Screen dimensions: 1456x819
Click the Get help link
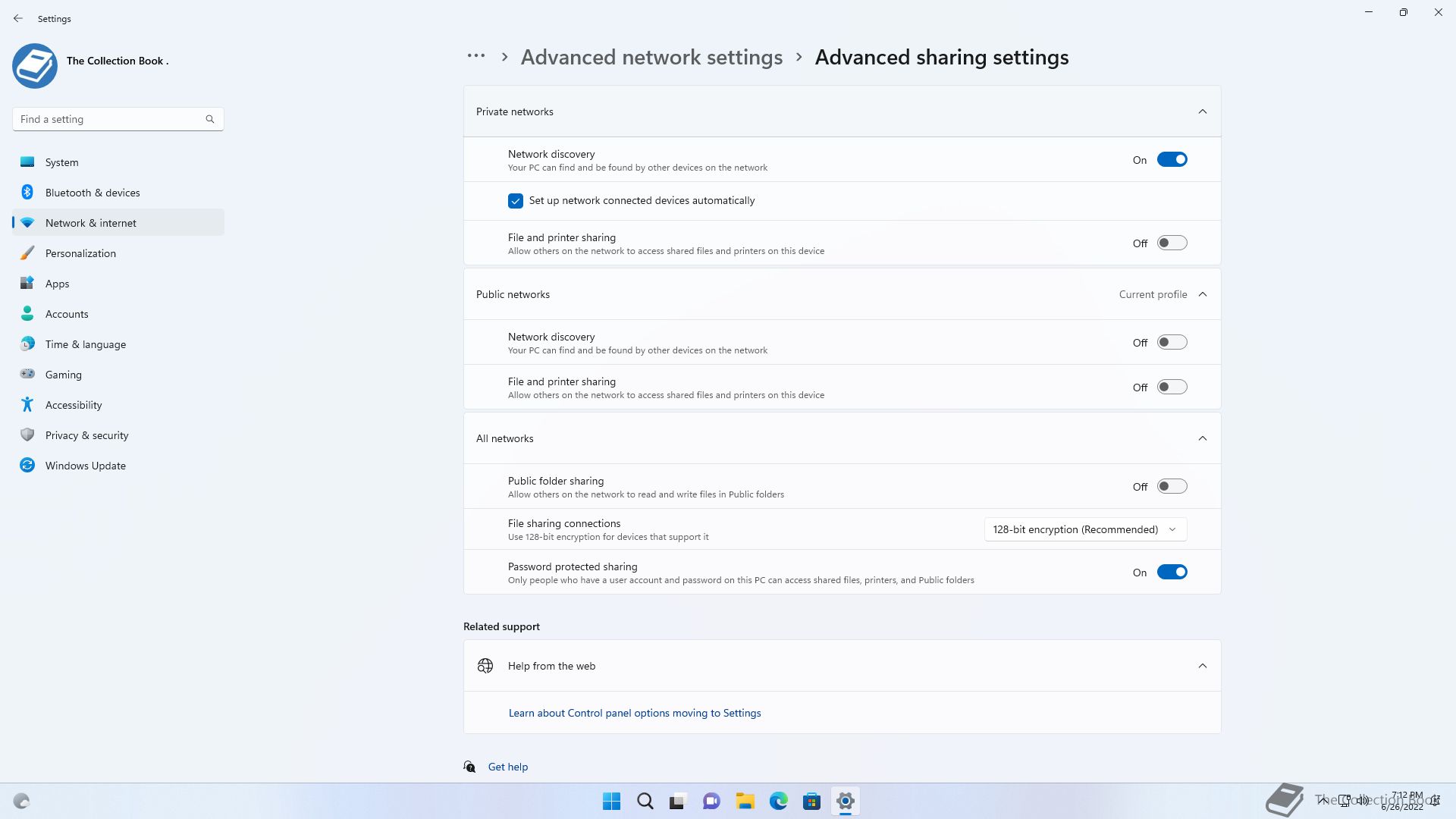[x=507, y=767]
